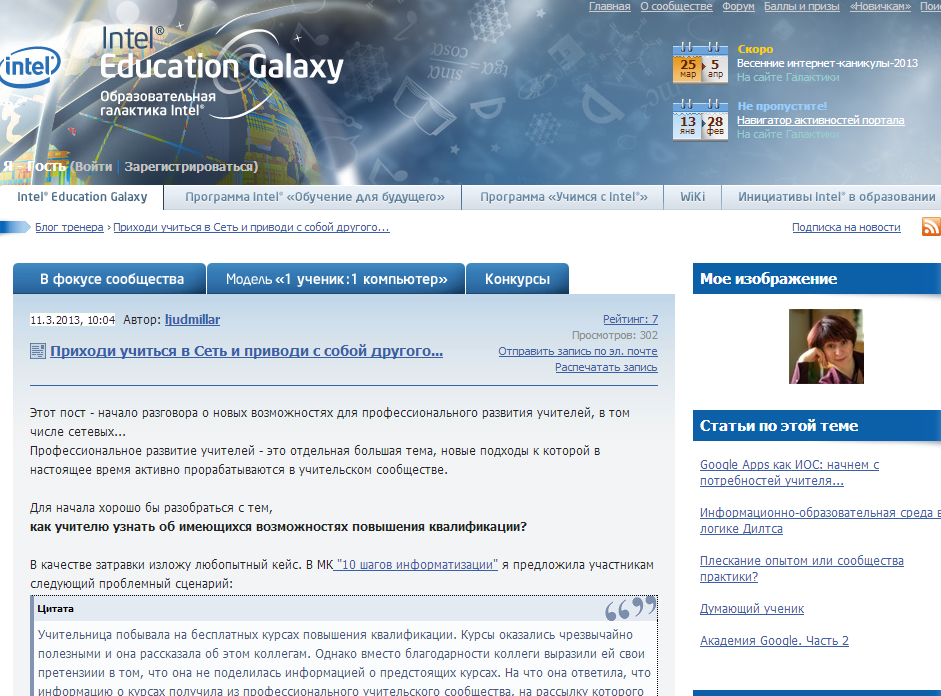Open Программа Intel «Обучение для будущего» tab
The height and width of the screenshot is (696, 941).
pos(314,197)
